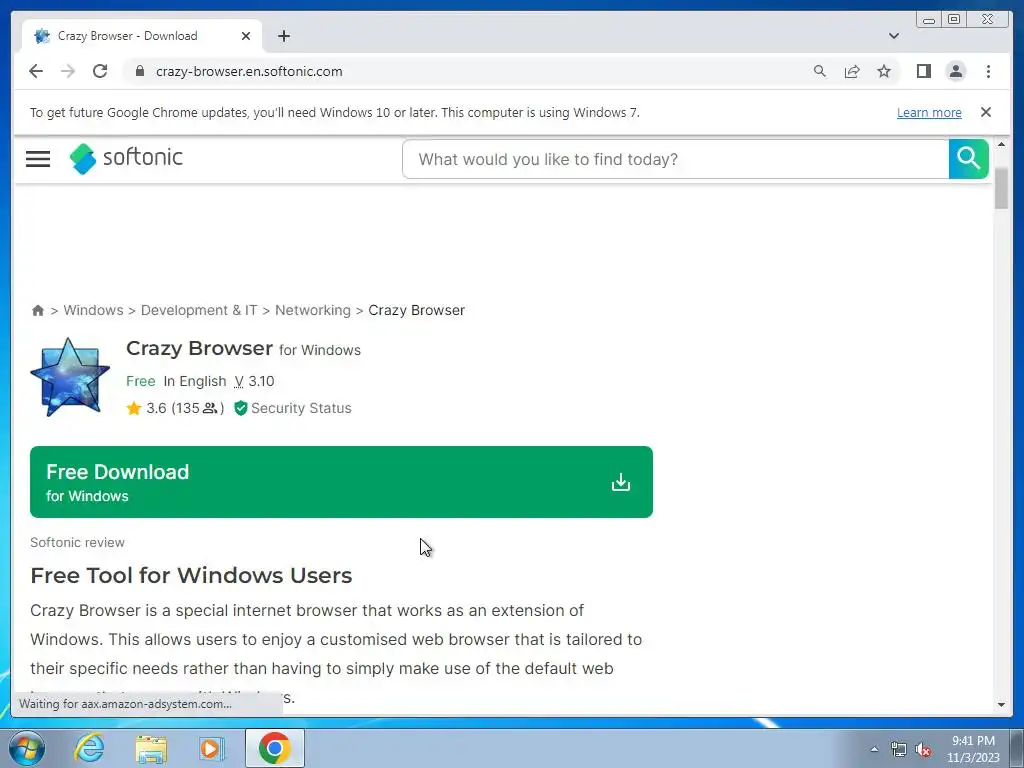Focus the 'What would you like to find today?' field

[x=675, y=159]
